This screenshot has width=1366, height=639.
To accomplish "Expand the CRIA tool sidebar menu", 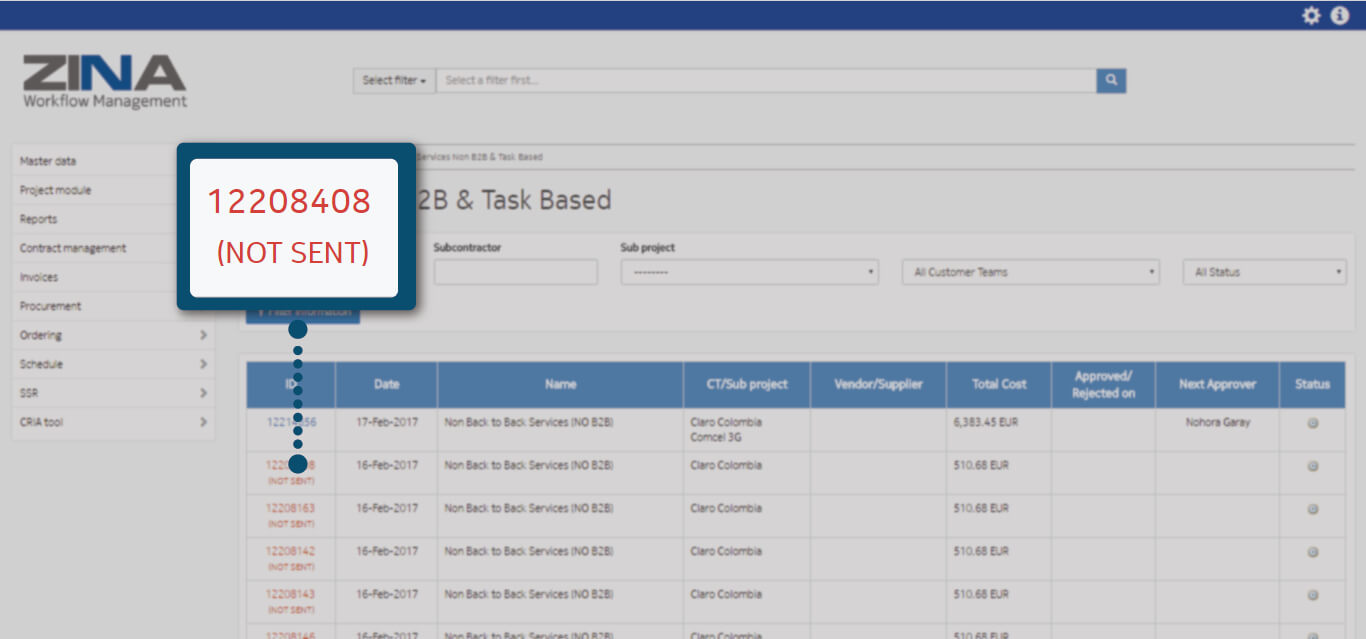I will pyautogui.click(x=113, y=423).
